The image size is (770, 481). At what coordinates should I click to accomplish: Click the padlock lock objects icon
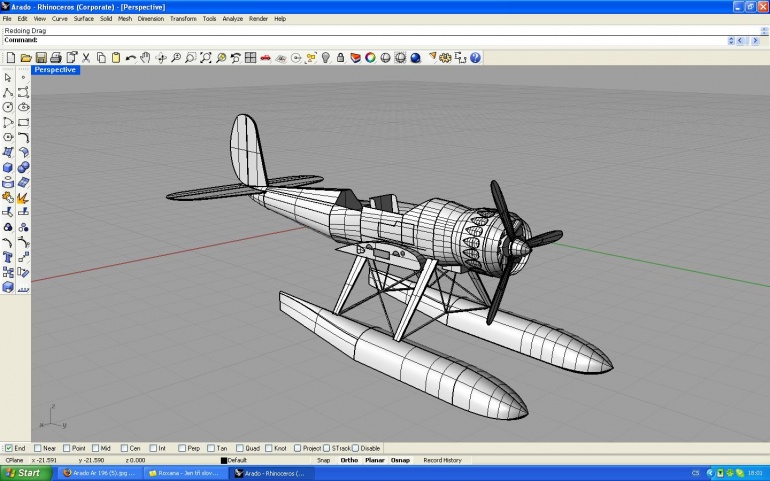tap(340, 58)
